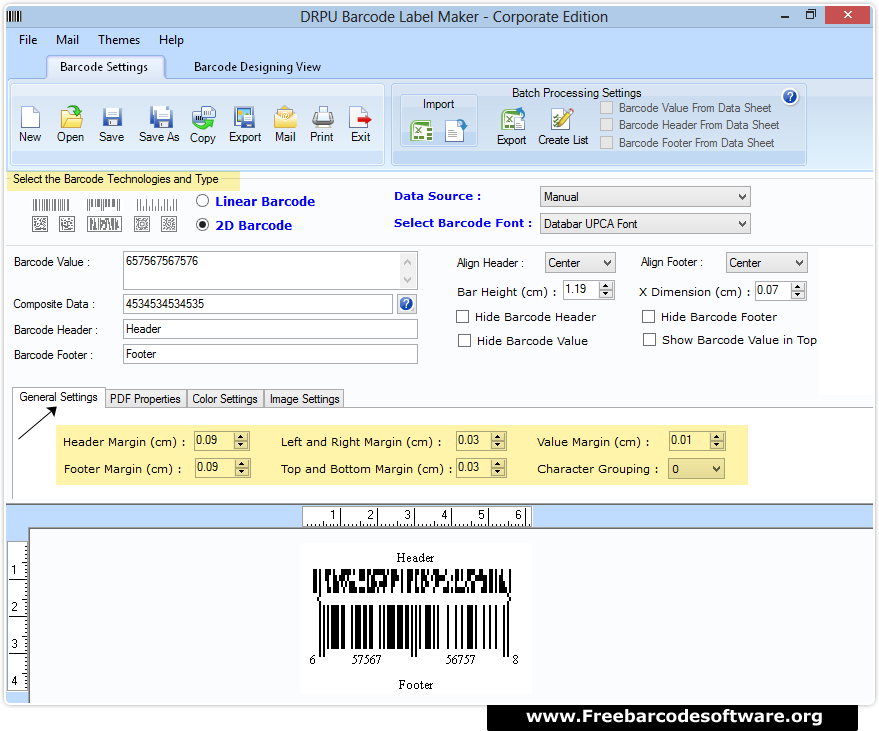Image resolution: width=879 pixels, height=731 pixels.
Task: Copy the barcode with Copy icon
Action: [202, 124]
